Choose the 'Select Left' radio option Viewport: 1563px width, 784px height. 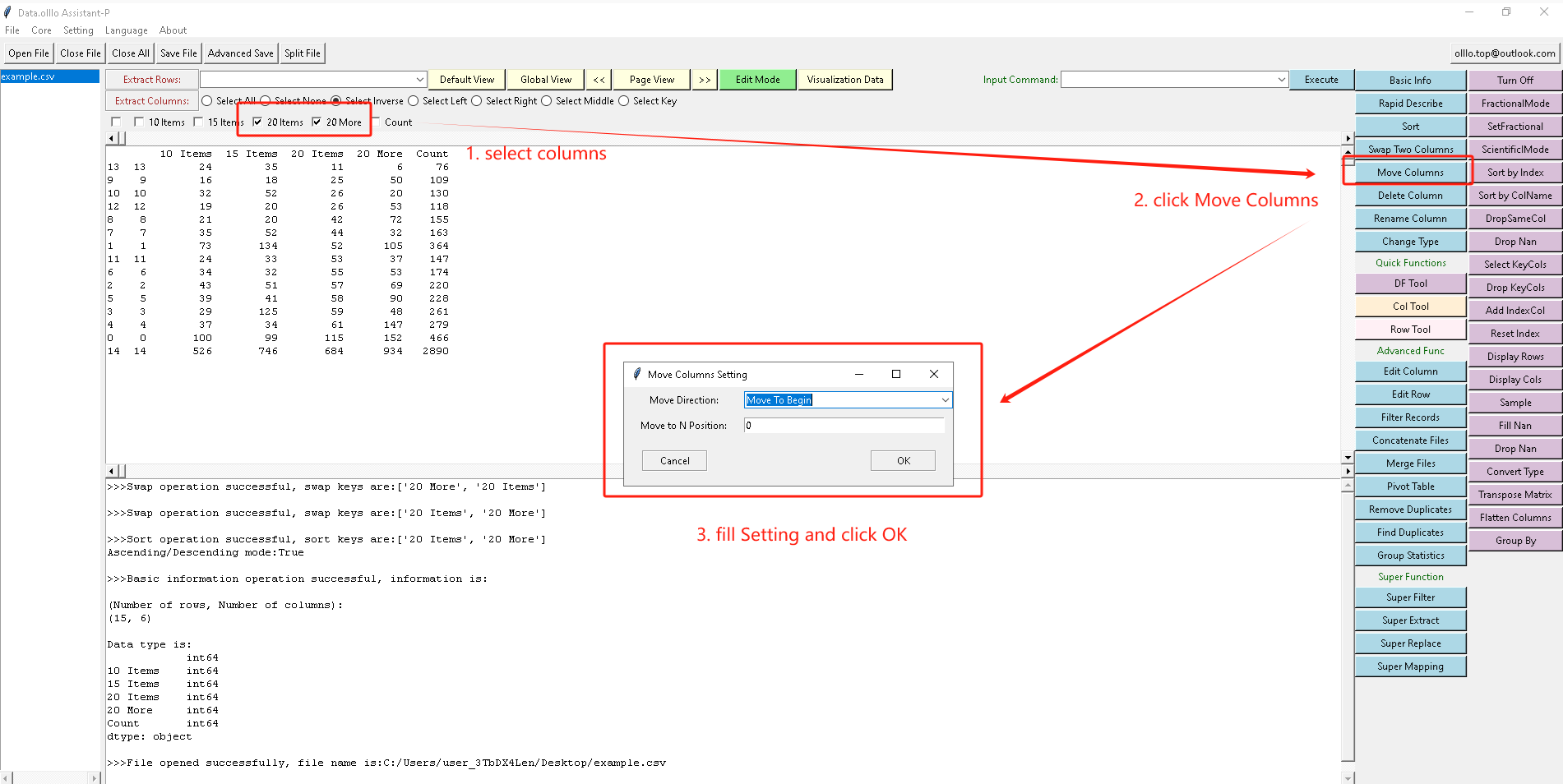(x=414, y=101)
